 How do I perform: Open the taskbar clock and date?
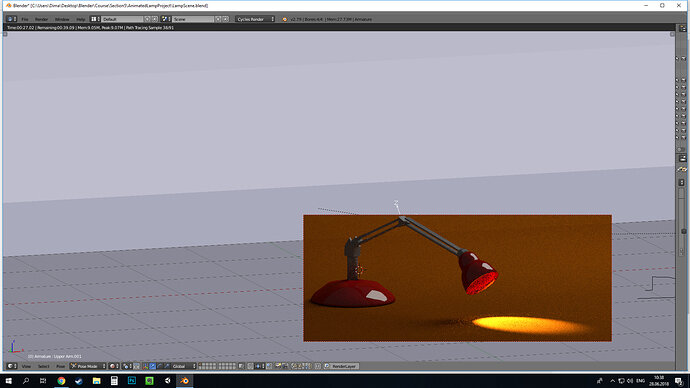pyautogui.click(x=659, y=381)
